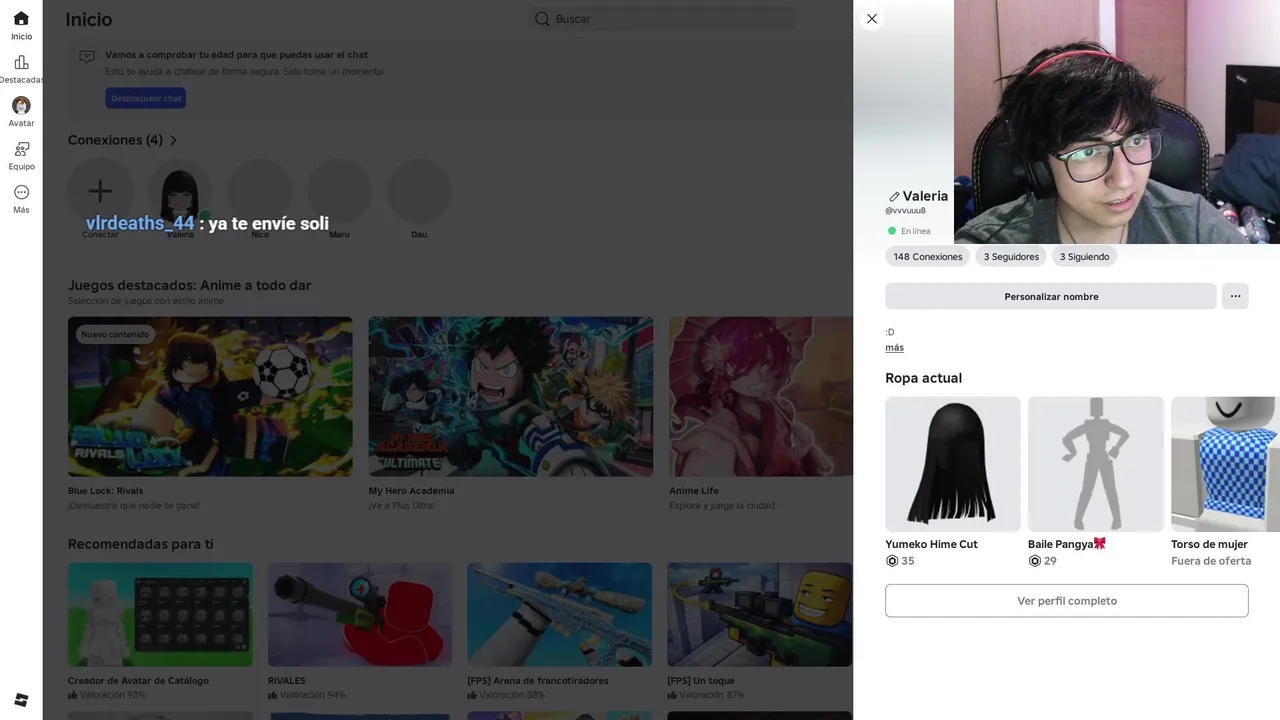The height and width of the screenshot is (720, 1280).
Task: Click the Buscar search field
Action: click(662, 19)
